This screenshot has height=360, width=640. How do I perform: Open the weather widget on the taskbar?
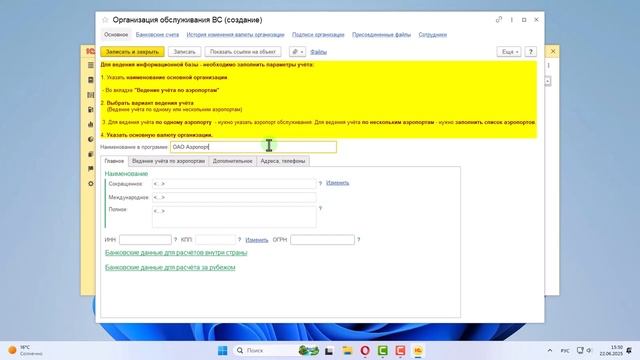25,350
